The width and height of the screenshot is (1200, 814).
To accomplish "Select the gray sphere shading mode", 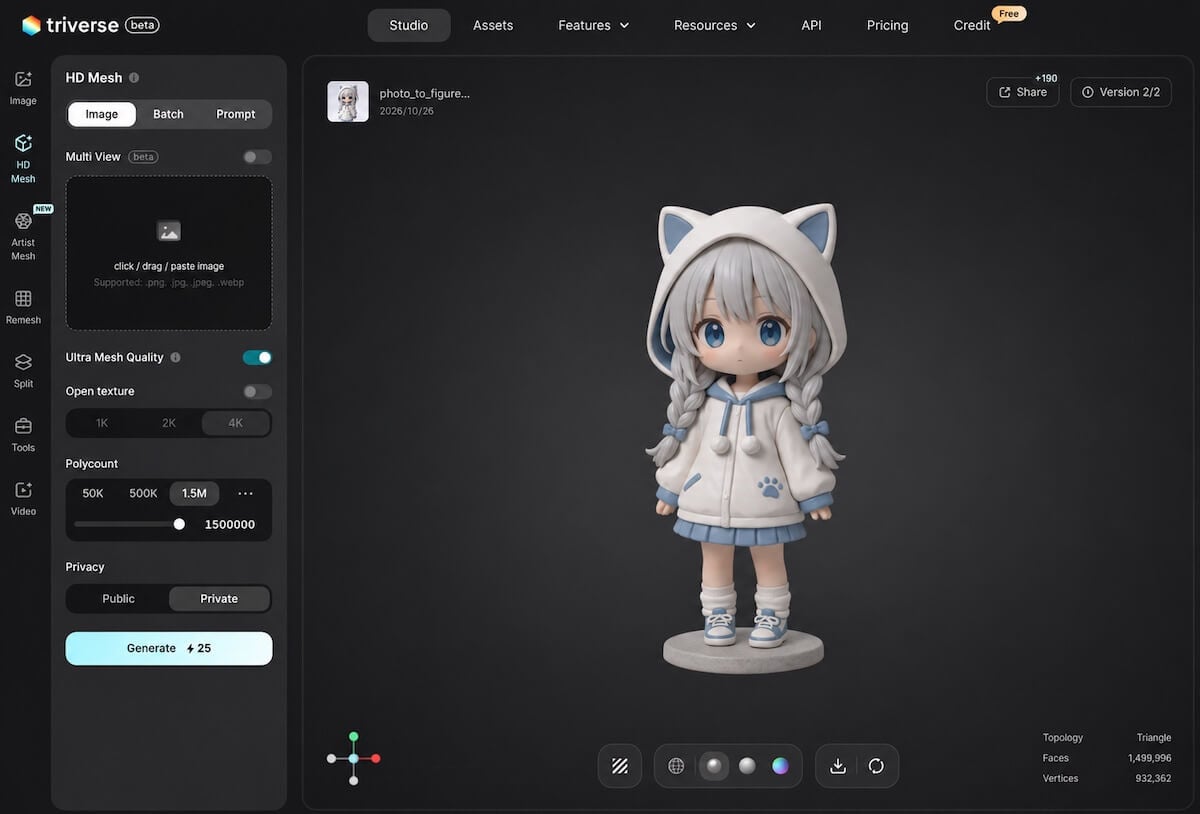I will (x=747, y=766).
